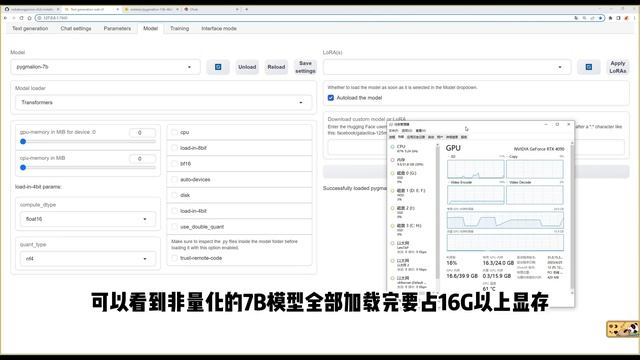This screenshot has width=640, height=360.
Task: Refresh the model list with the blue icon
Action: coord(218,67)
